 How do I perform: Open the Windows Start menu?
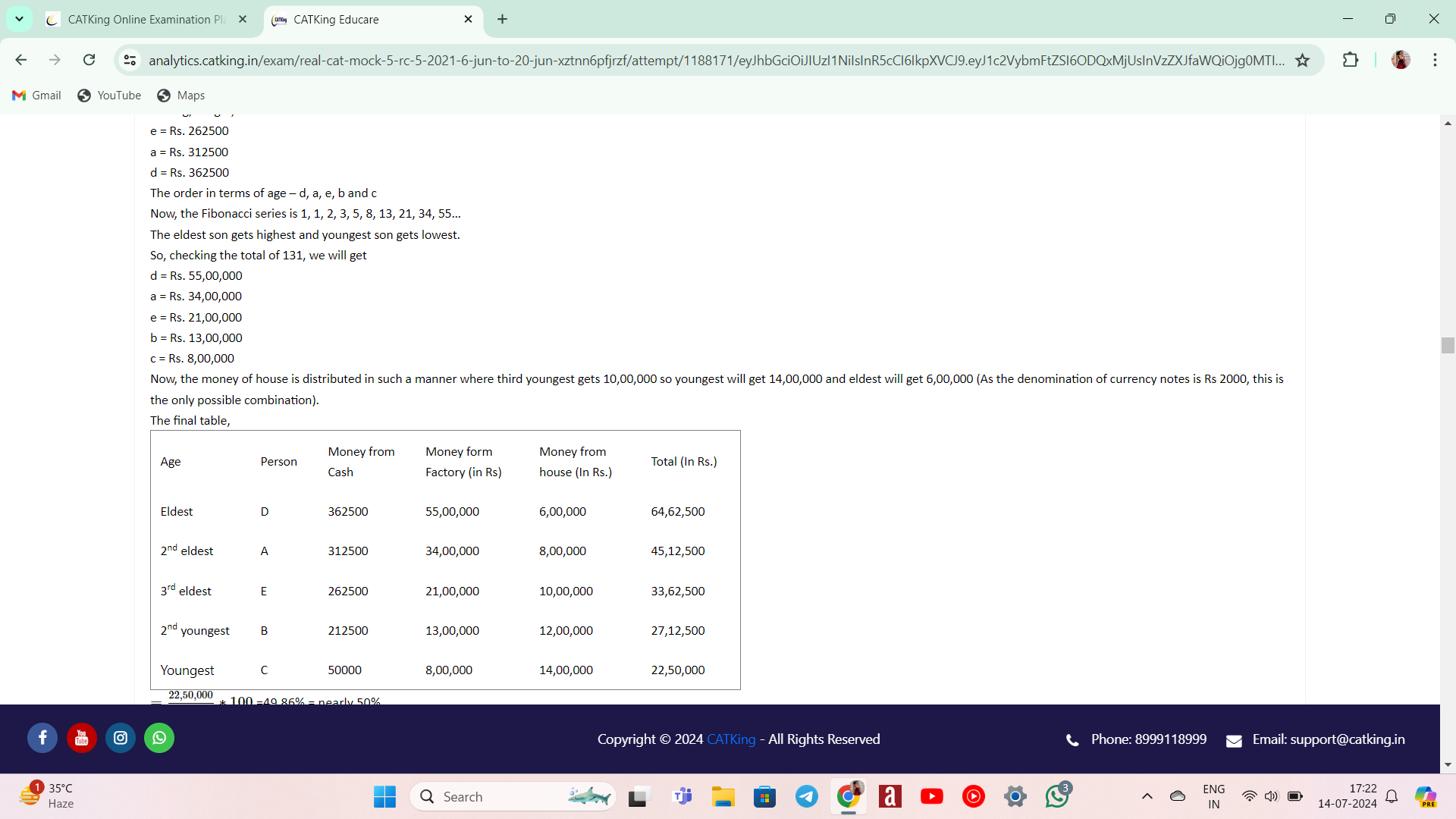384,796
